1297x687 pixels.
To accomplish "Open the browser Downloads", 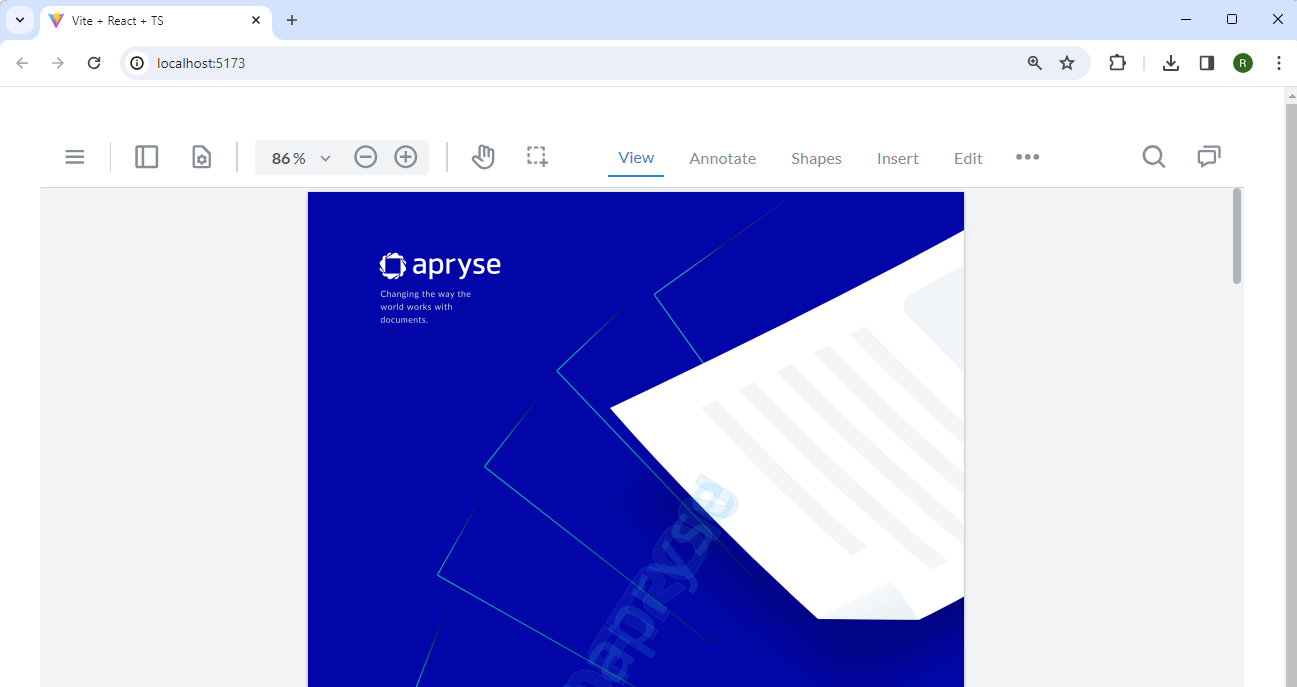I will click(1171, 63).
